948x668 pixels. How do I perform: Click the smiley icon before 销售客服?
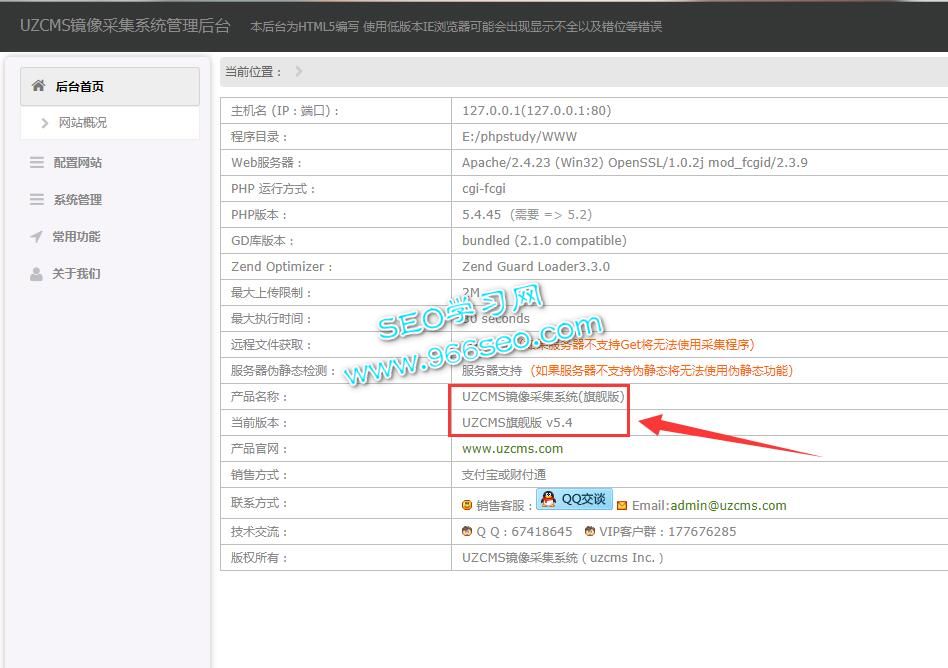467,505
